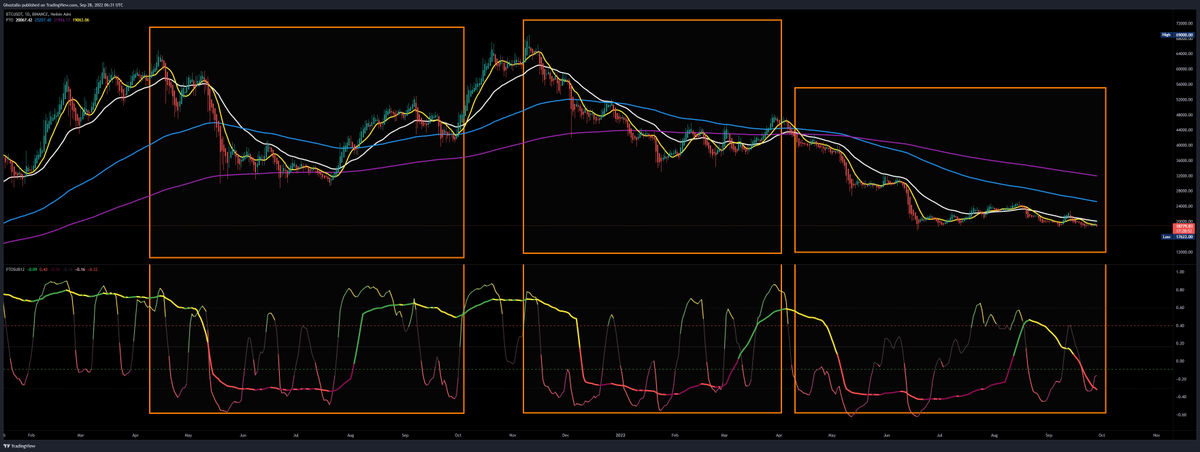Click the 56000.00 price axis label

click(x=1183, y=84)
